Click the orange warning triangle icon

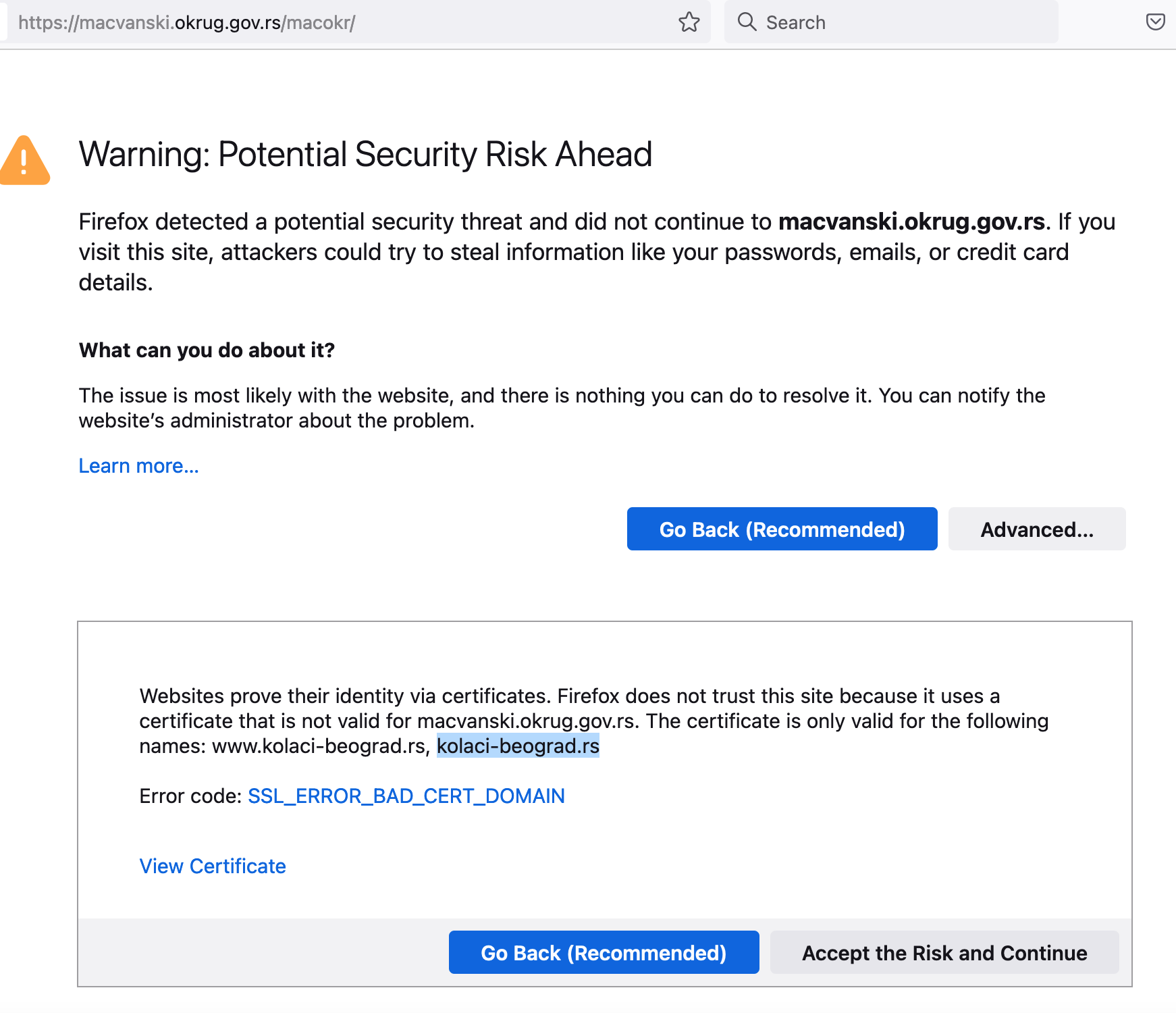click(24, 161)
